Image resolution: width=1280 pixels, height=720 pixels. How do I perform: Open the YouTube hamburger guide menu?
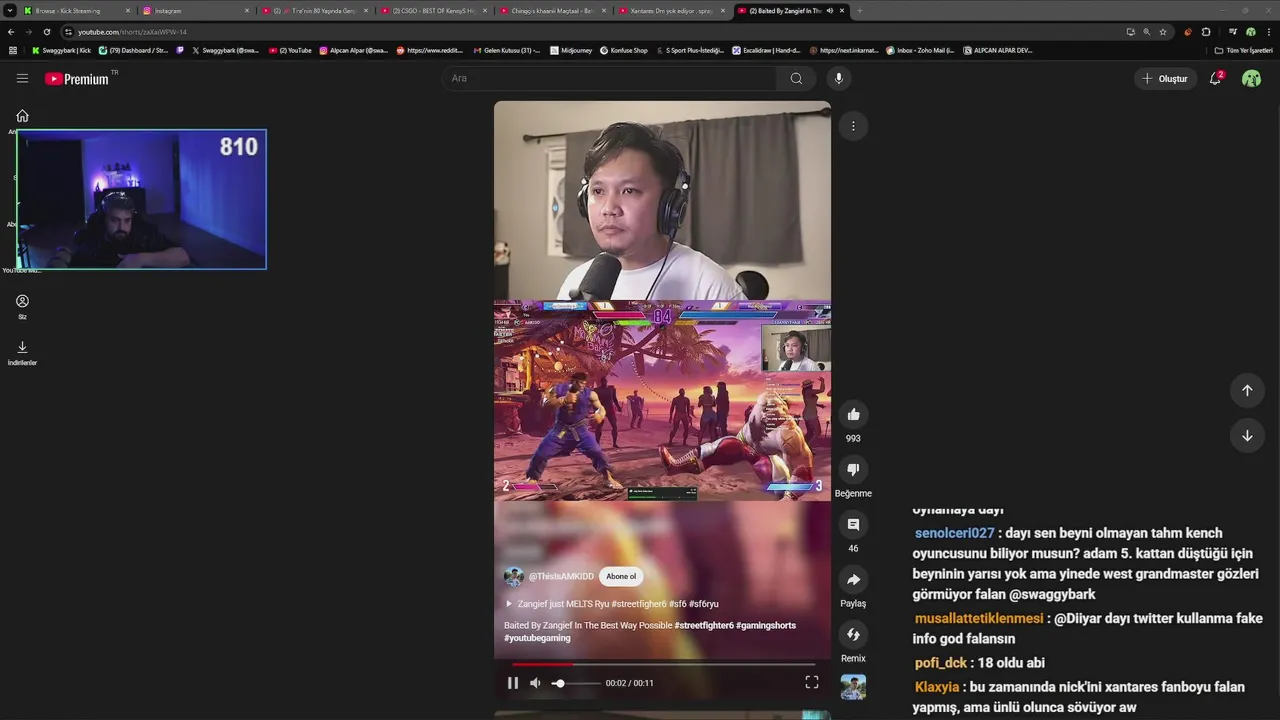click(x=22, y=78)
